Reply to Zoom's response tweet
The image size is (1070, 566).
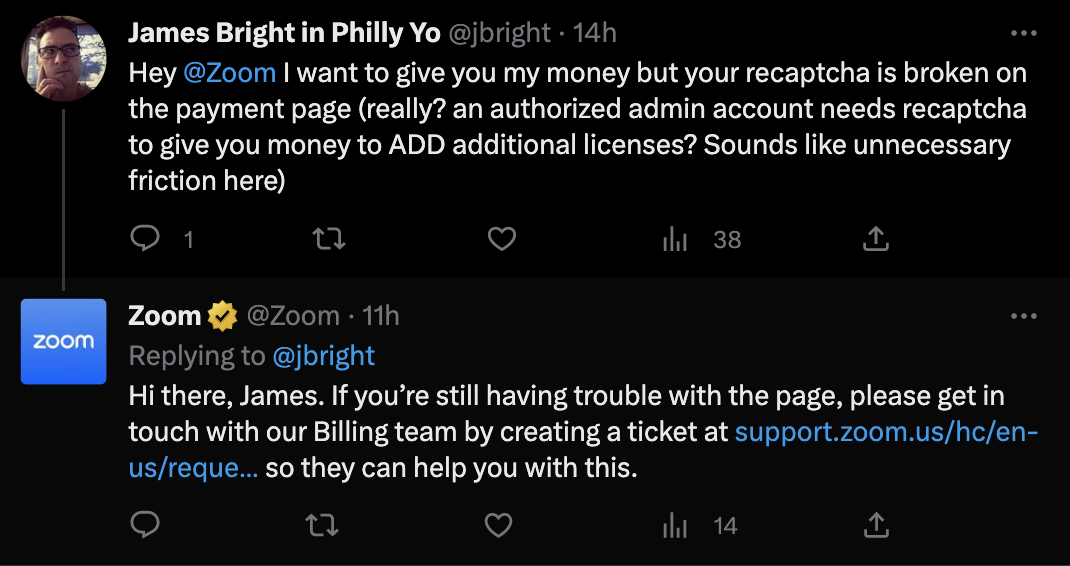click(146, 525)
